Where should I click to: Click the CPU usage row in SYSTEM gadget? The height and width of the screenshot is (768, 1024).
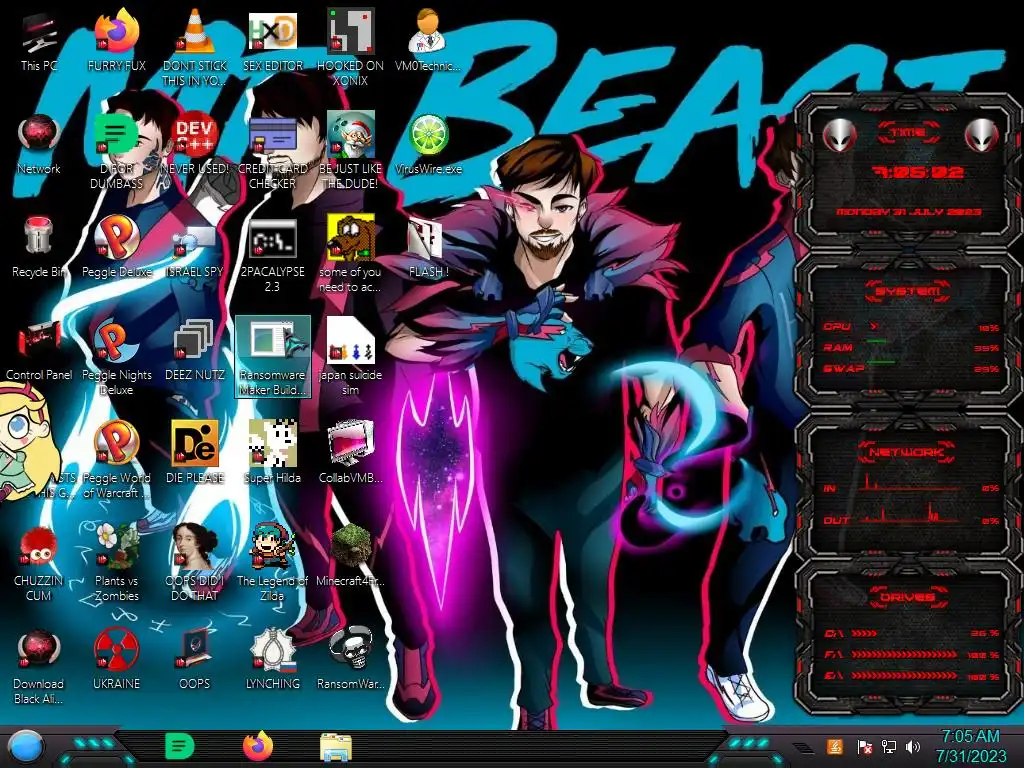click(x=911, y=327)
